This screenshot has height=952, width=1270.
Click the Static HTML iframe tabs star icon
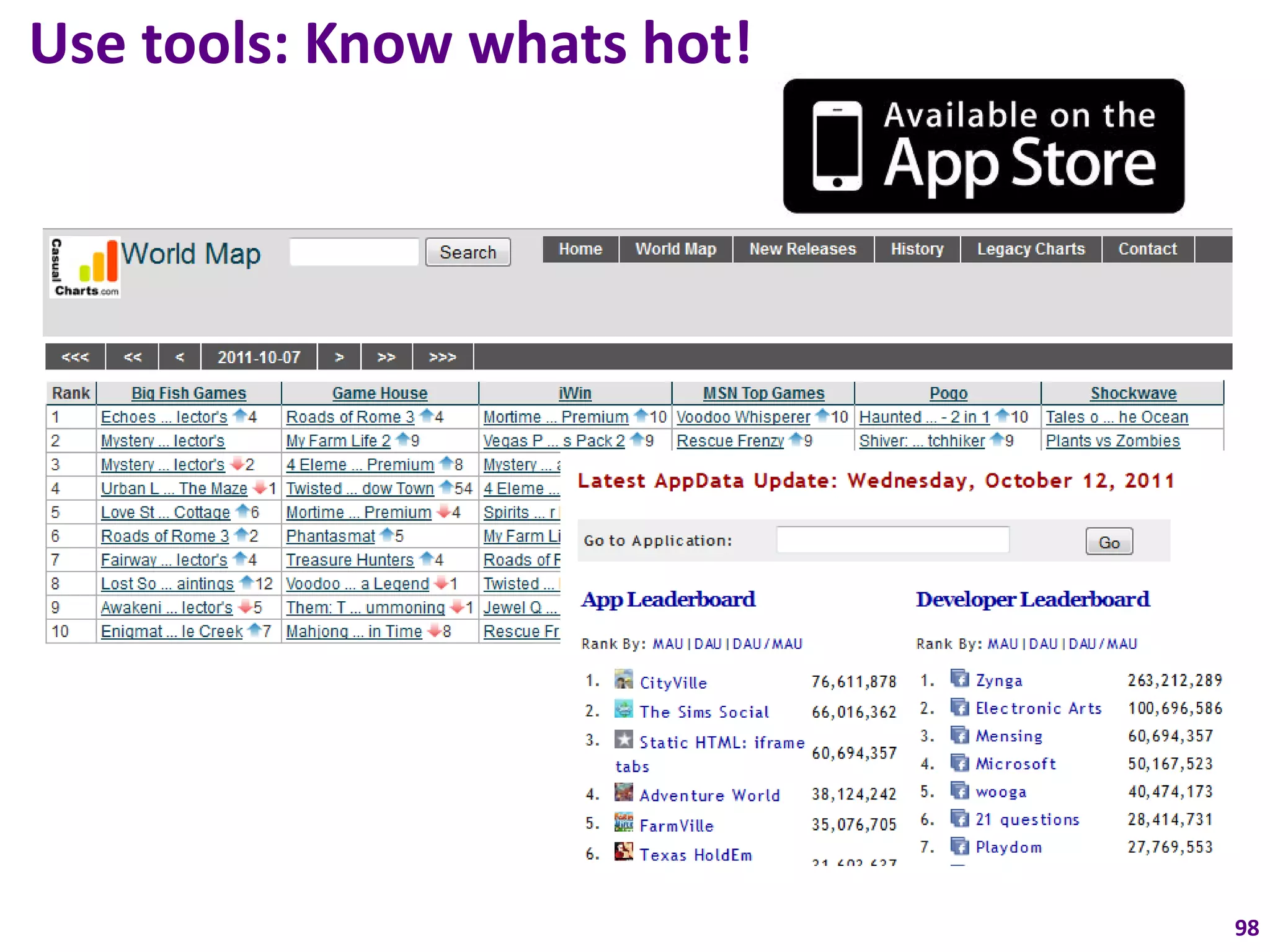click(623, 739)
